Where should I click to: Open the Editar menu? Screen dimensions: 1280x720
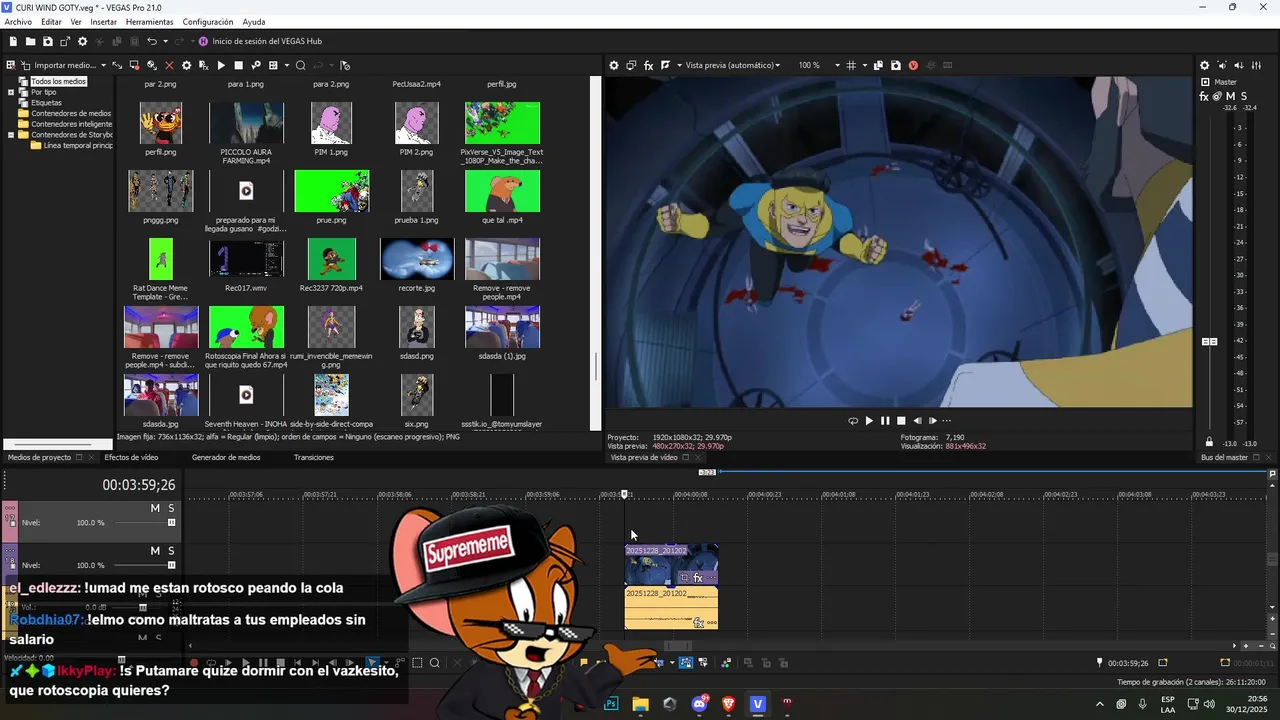click(51, 21)
